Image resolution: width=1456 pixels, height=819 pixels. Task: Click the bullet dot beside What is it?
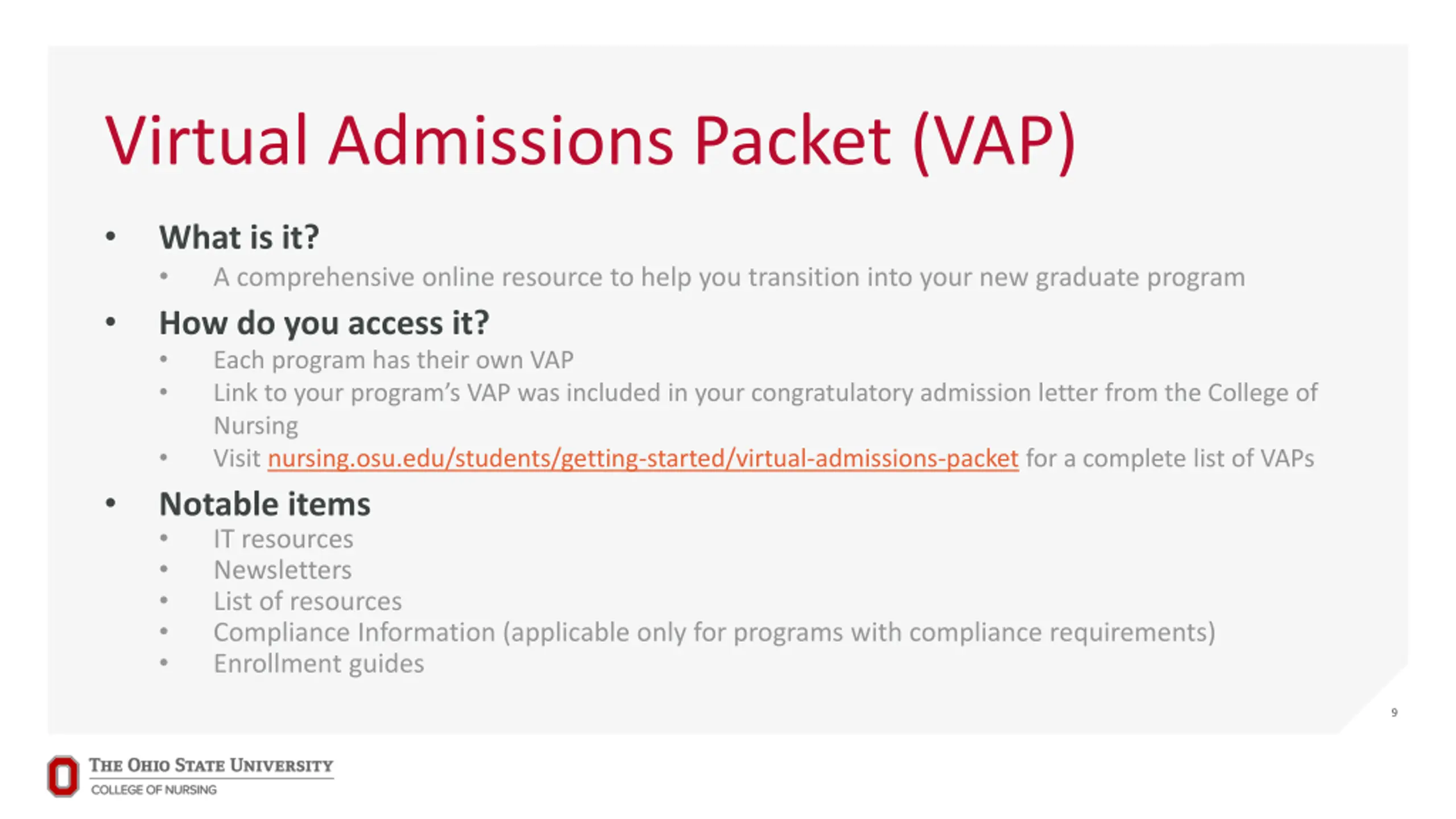[x=110, y=237]
